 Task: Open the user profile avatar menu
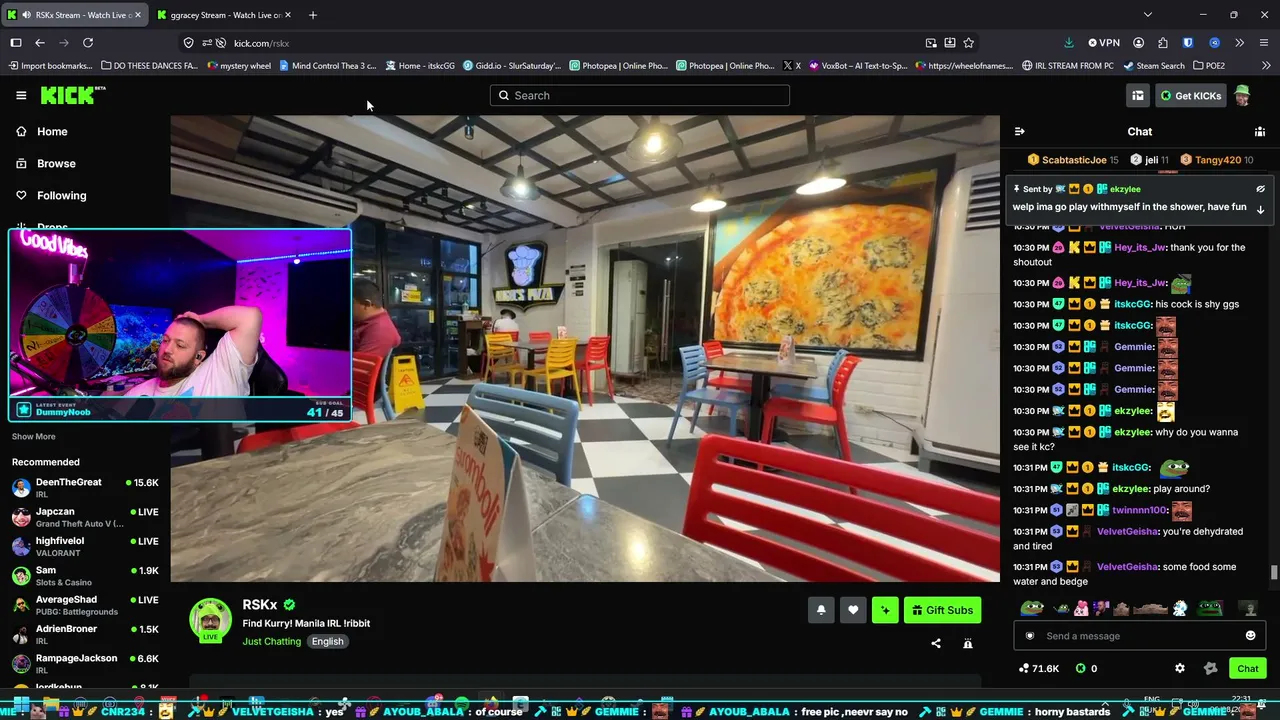point(1242,95)
